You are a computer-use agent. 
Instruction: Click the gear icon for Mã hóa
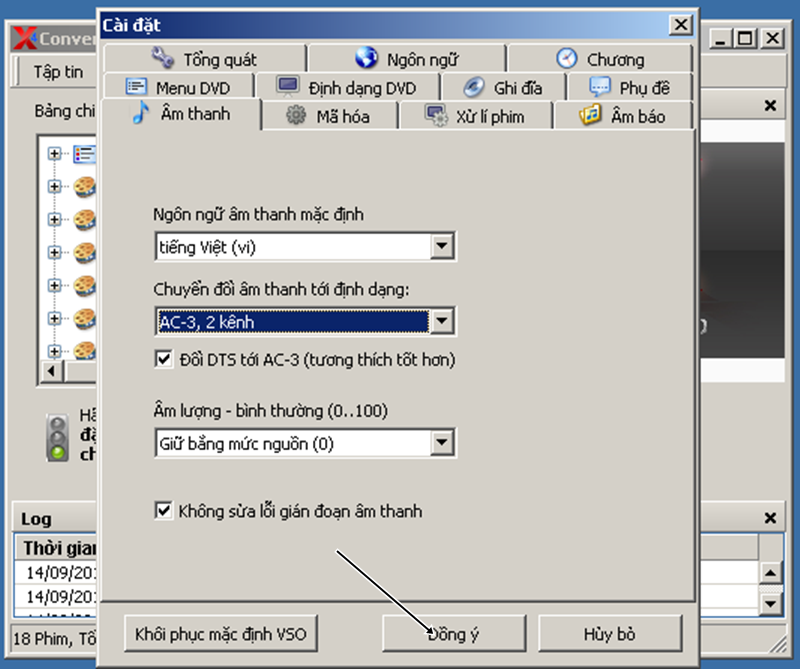click(x=296, y=116)
